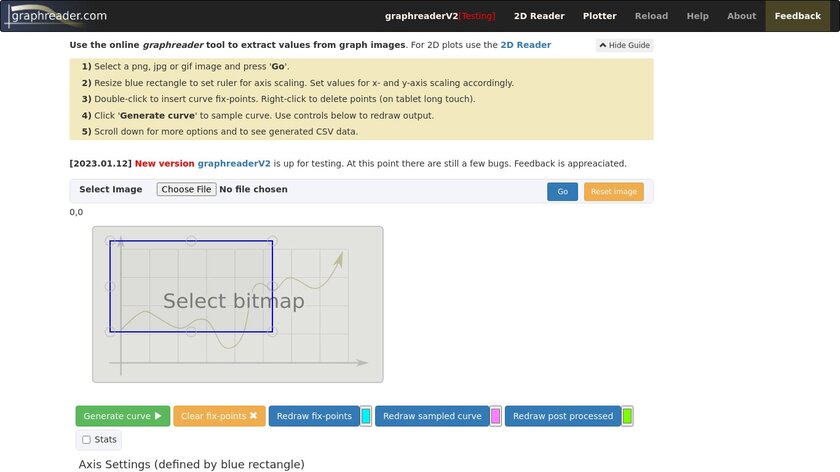
Task: Click the Reset image button
Action: [x=614, y=191]
